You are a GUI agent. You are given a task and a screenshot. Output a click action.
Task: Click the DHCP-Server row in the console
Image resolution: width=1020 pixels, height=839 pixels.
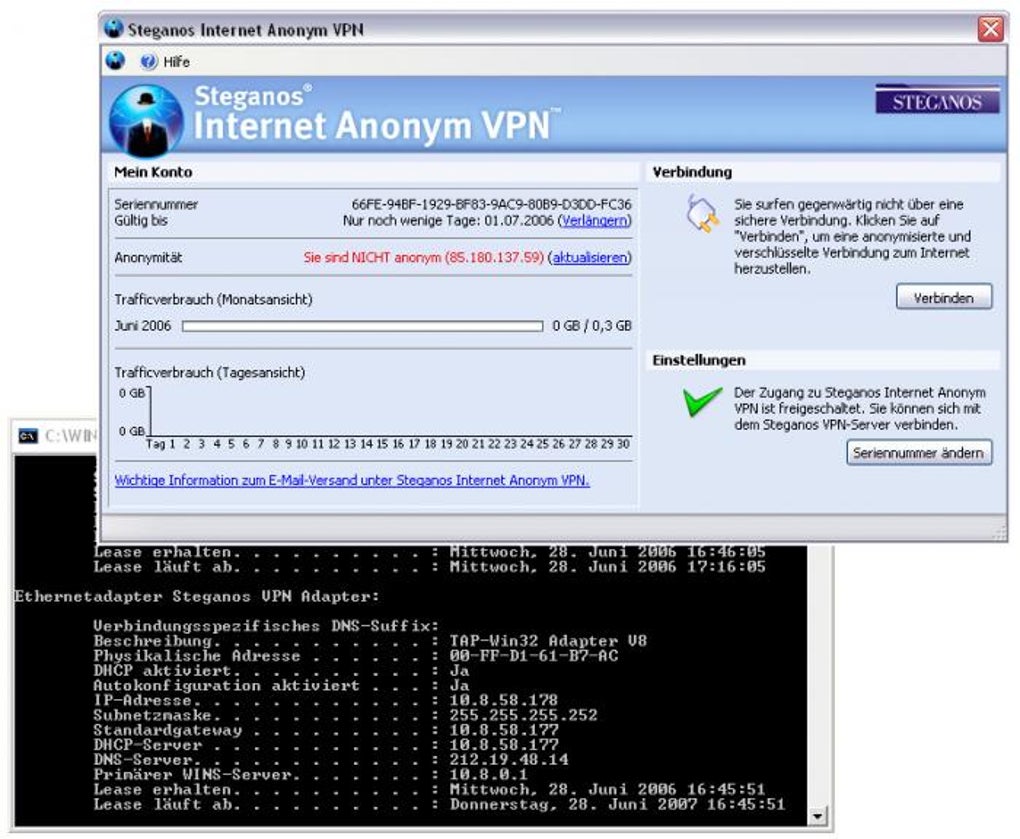pos(325,745)
